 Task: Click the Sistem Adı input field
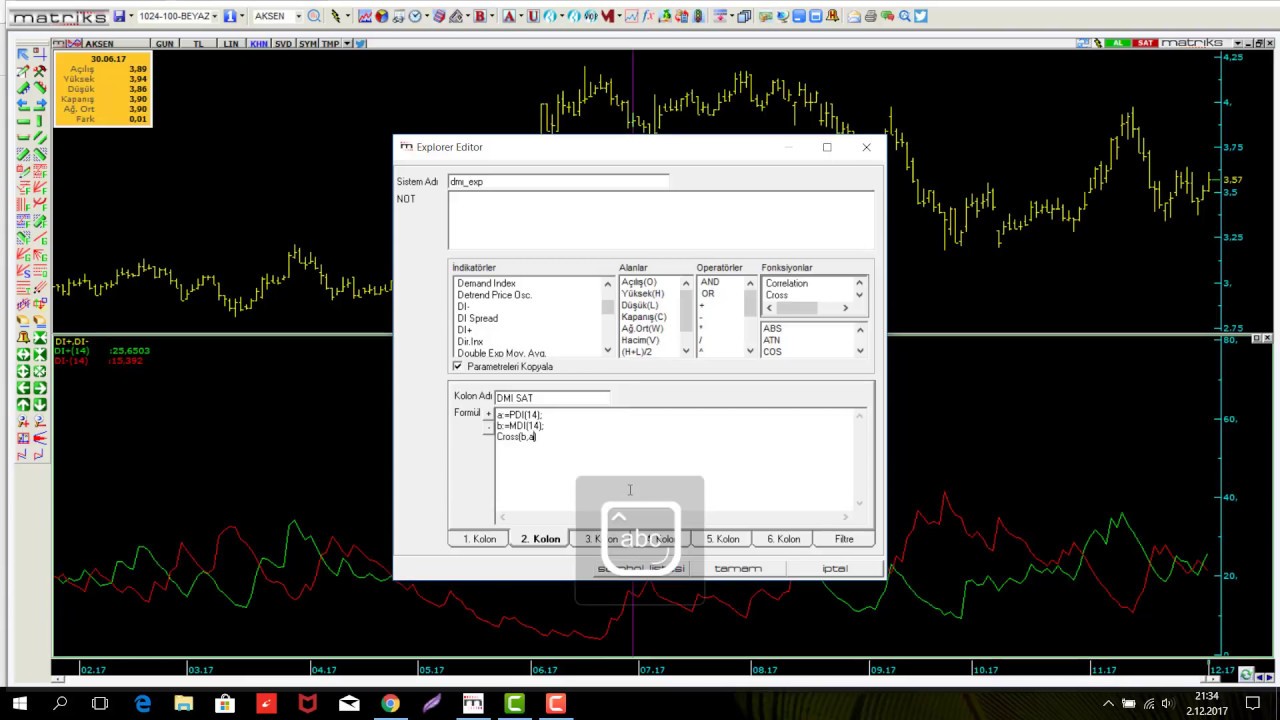pos(558,182)
